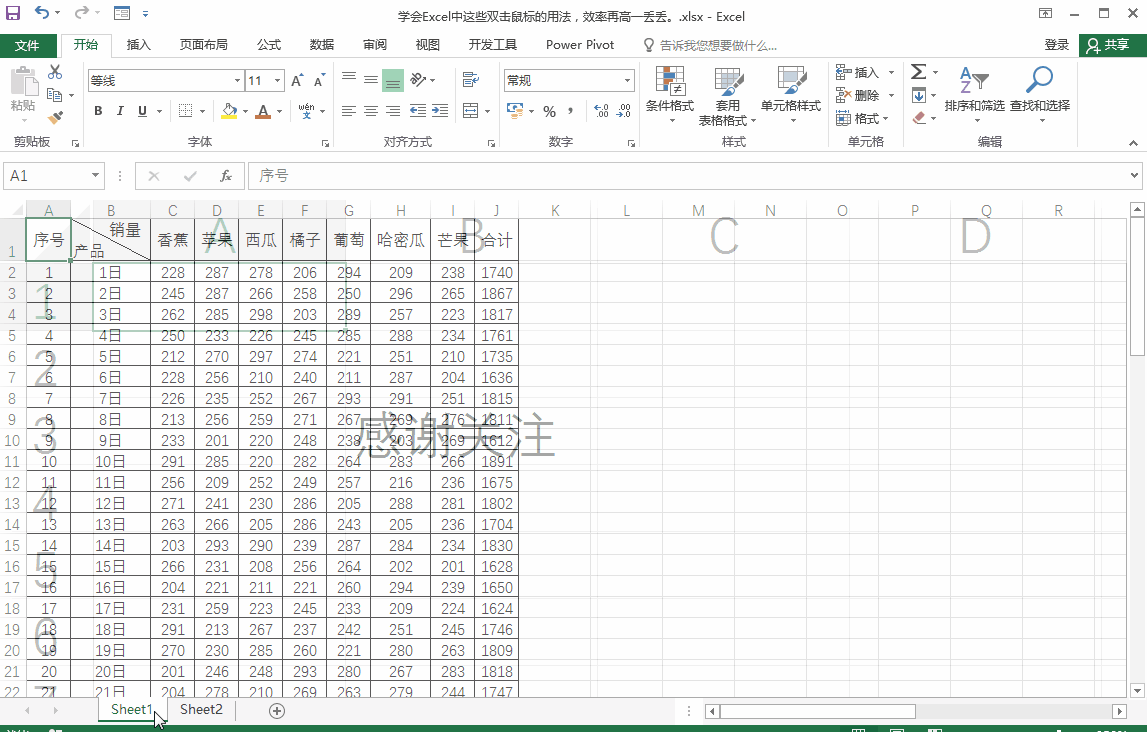Toggle middle vertical alignment
Image resolution: width=1147 pixels, height=732 pixels.
pyautogui.click(x=371, y=79)
